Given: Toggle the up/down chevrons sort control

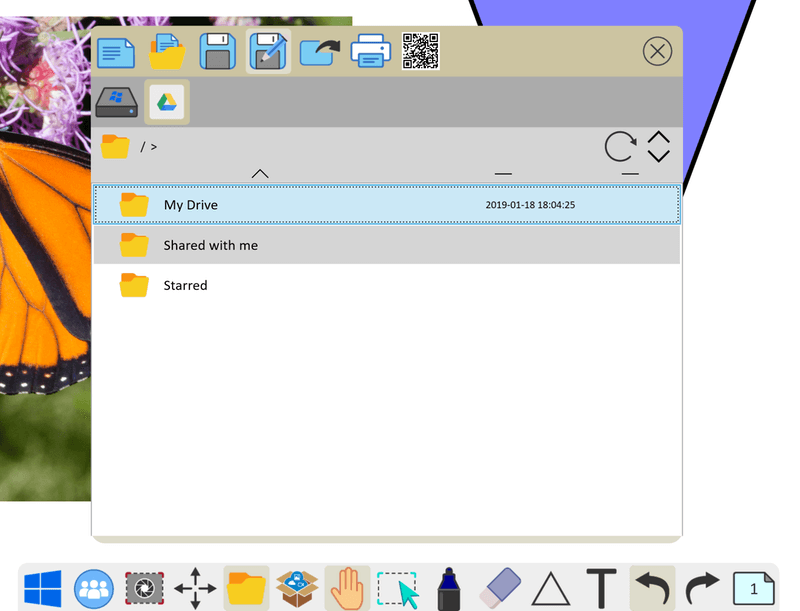Looking at the screenshot, I should [x=658, y=147].
